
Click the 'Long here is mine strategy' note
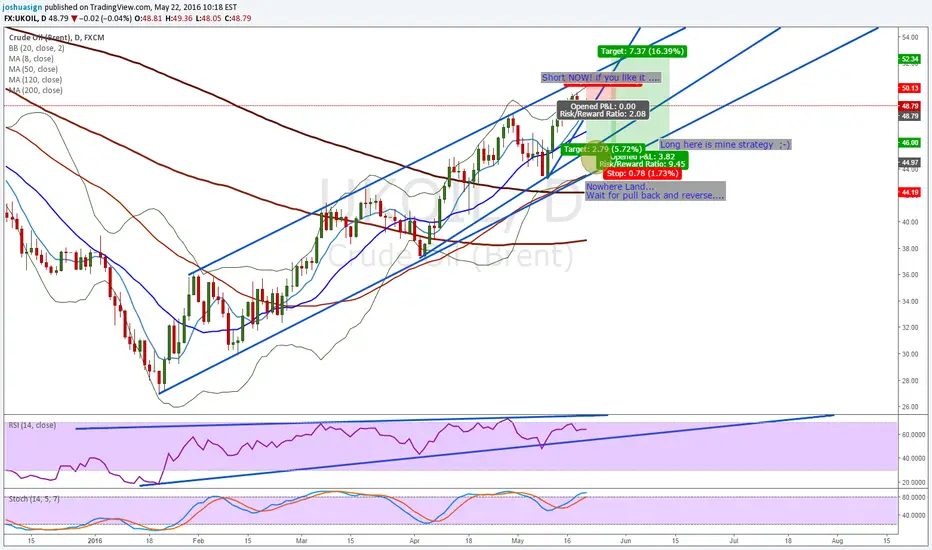[x=725, y=144]
